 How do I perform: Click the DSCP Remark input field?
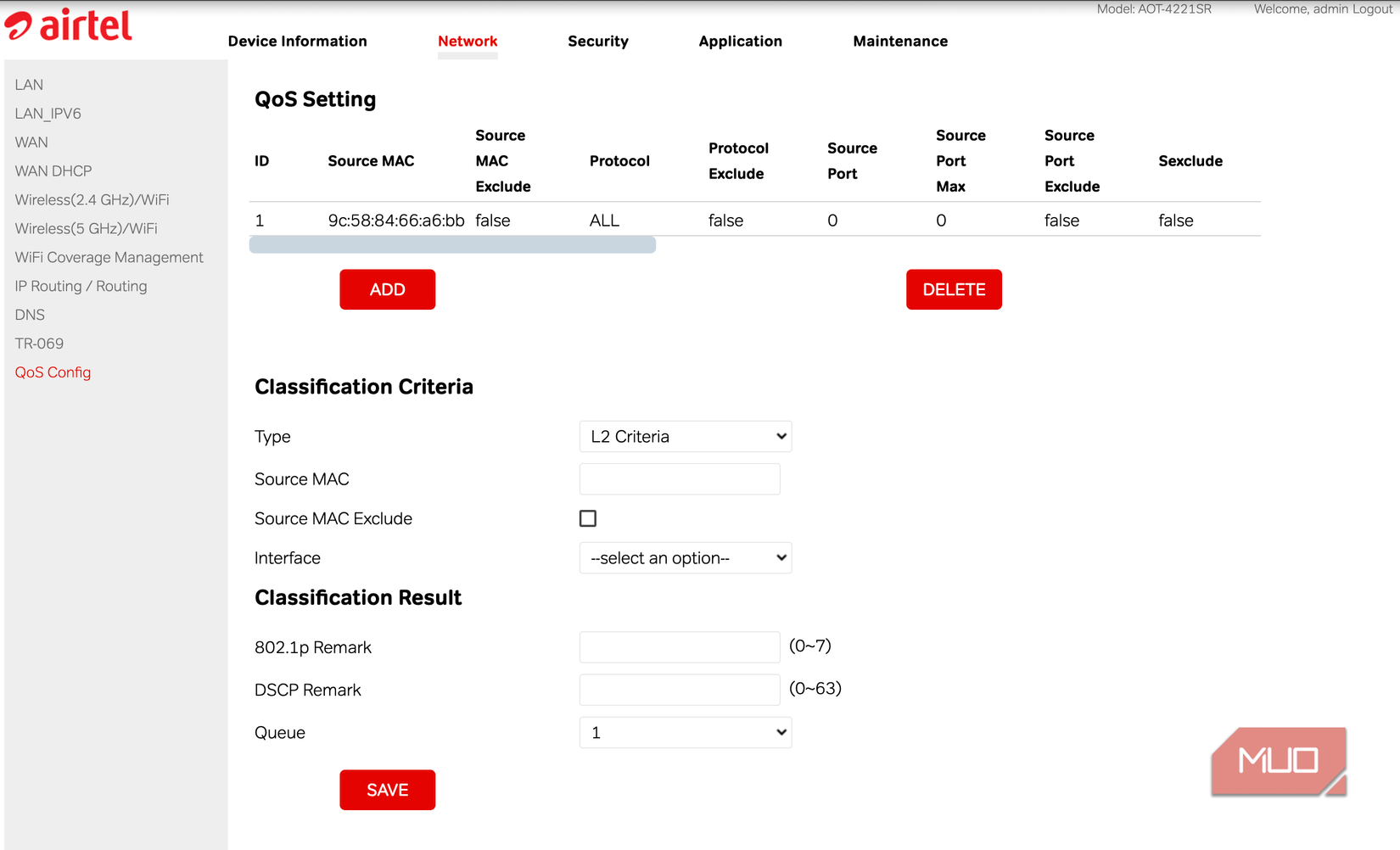[x=680, y=690]
